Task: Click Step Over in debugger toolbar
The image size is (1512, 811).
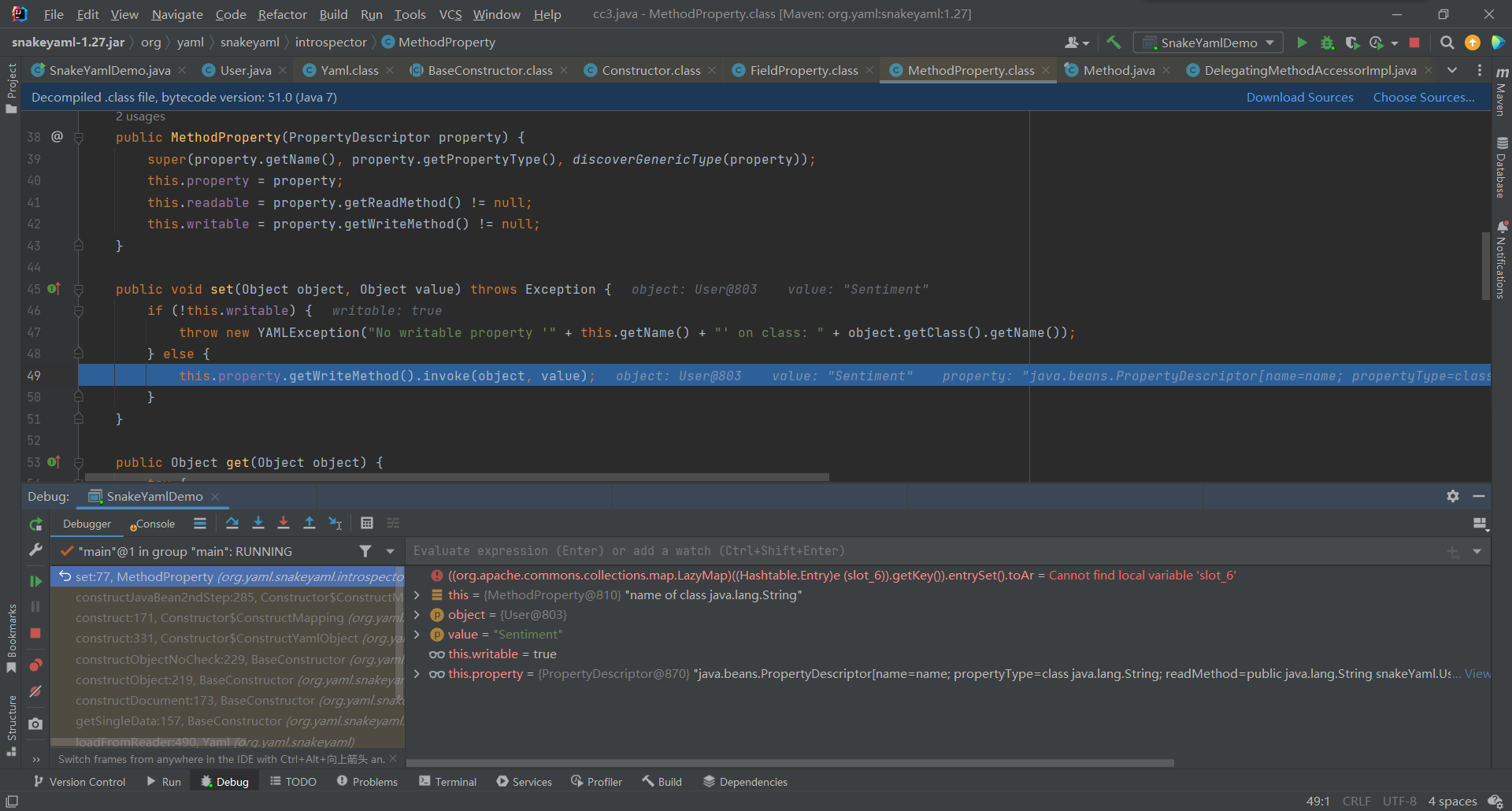Action: [x=232, y=523]
